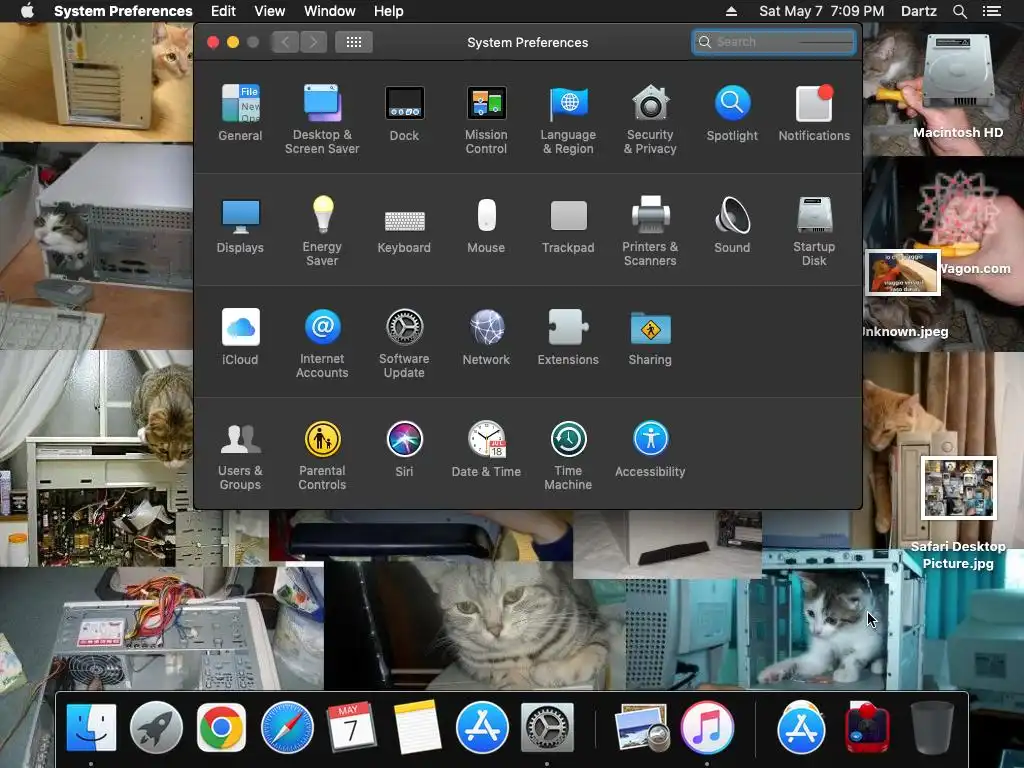Open the General preferences pane
The height and width of the screenshot is (768, 1024).
(x=240, y=112)
